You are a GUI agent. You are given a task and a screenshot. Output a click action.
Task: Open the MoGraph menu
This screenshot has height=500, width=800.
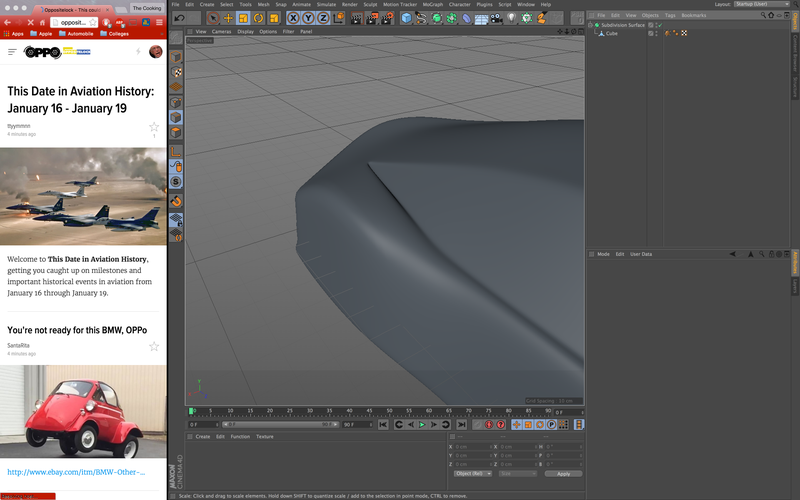point(433,4)
